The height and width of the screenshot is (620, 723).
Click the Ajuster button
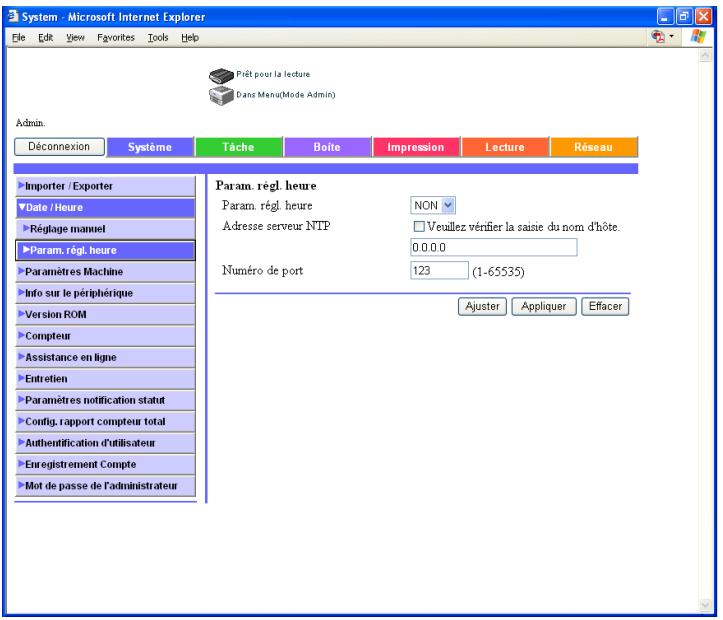482,306
